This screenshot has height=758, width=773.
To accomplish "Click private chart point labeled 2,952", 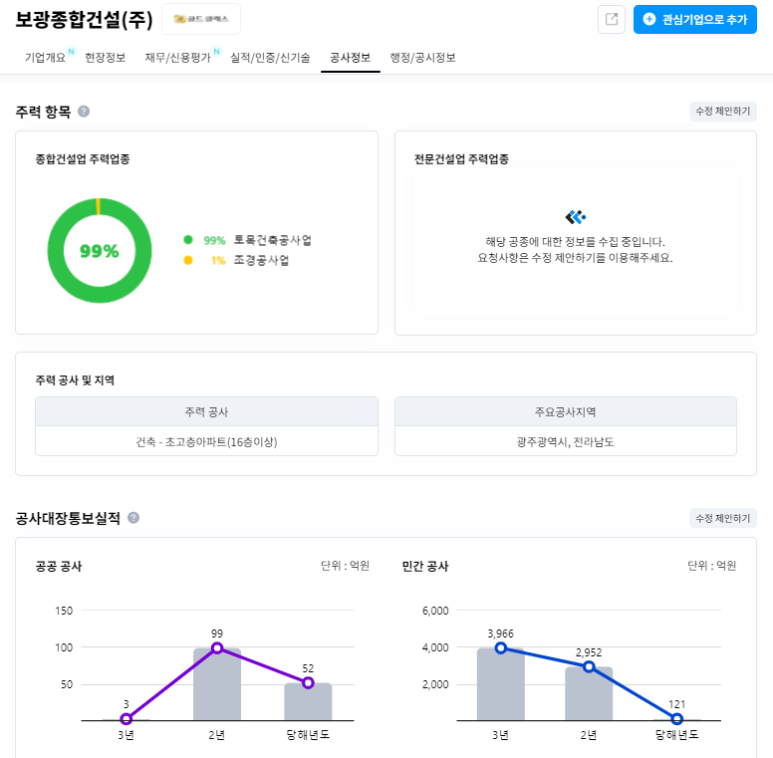I will 589,667.
